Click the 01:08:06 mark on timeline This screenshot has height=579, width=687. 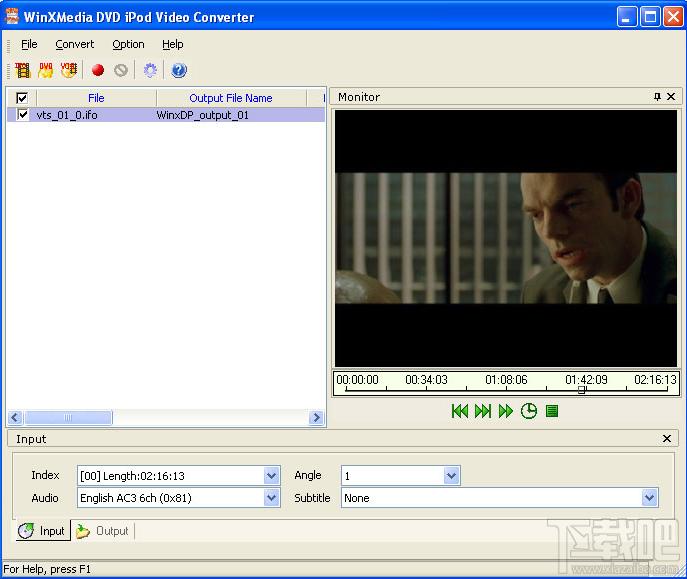coord(506,380)
